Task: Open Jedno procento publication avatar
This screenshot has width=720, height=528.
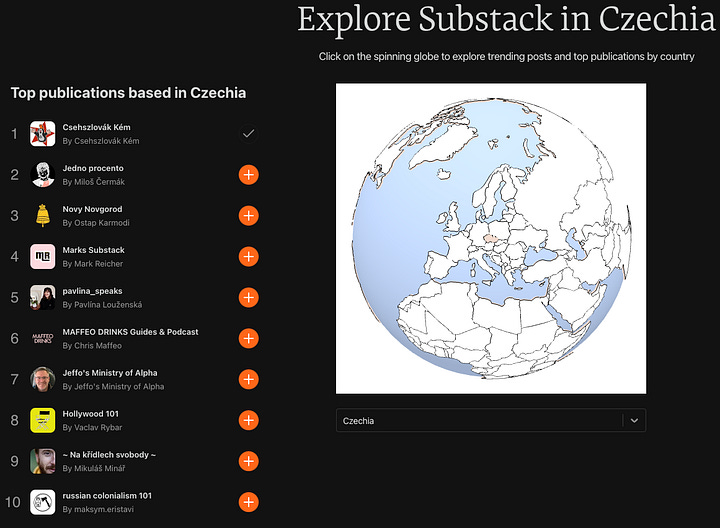Action: 43,175
